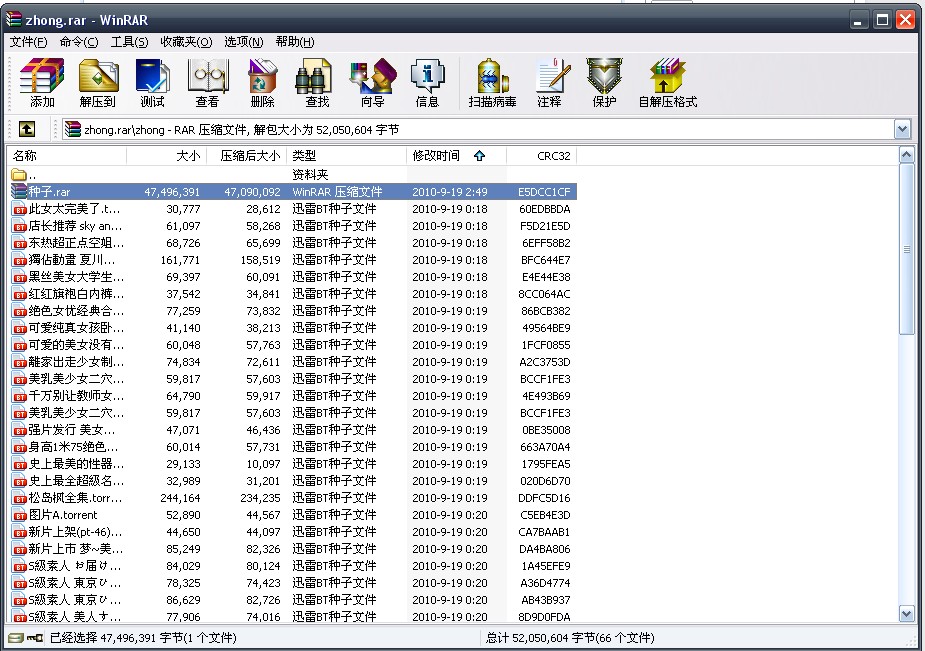Open the 命令(C) menu
The height and width of the screenshot is (651, 925).
coord(79,42)
